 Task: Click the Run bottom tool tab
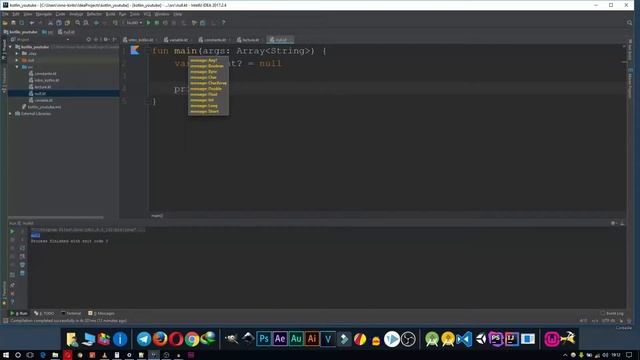click(19, 313)
